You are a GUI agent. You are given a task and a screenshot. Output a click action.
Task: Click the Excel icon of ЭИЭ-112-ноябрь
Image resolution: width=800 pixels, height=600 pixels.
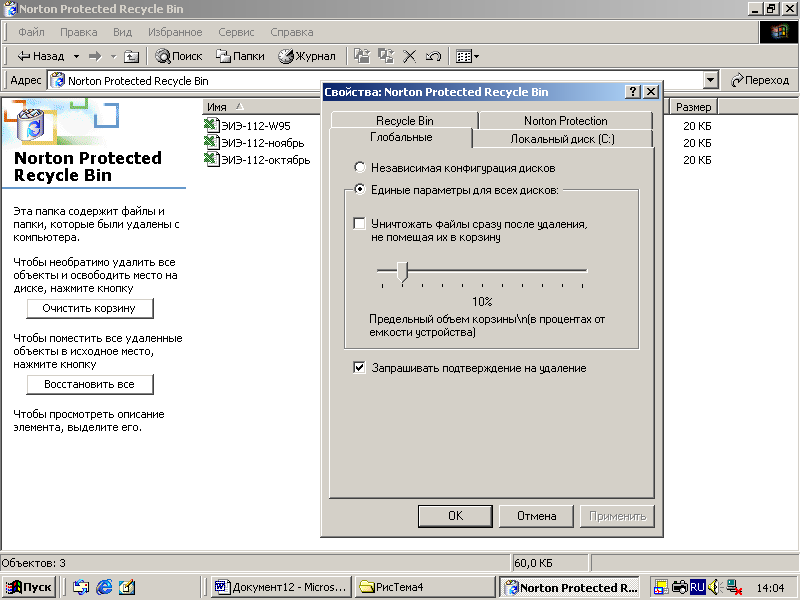click(x=211, y=142)
